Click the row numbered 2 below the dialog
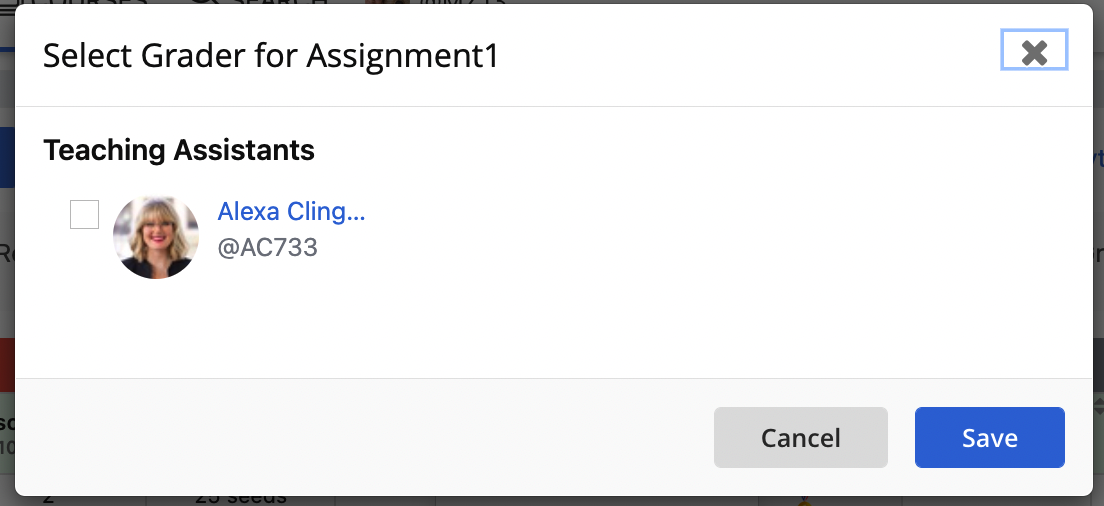 48,499
